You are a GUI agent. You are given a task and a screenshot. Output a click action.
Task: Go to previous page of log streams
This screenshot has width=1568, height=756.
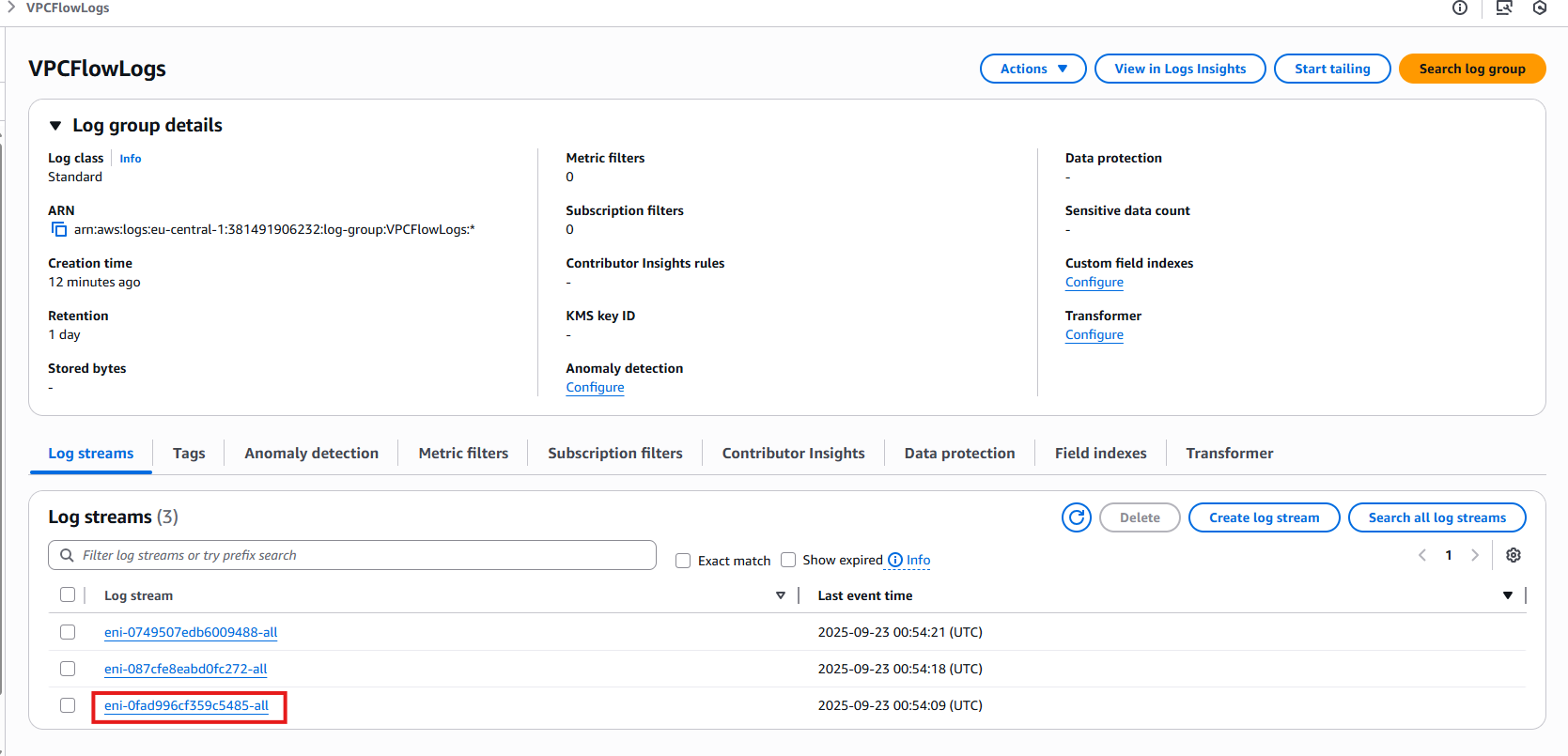1422,555
